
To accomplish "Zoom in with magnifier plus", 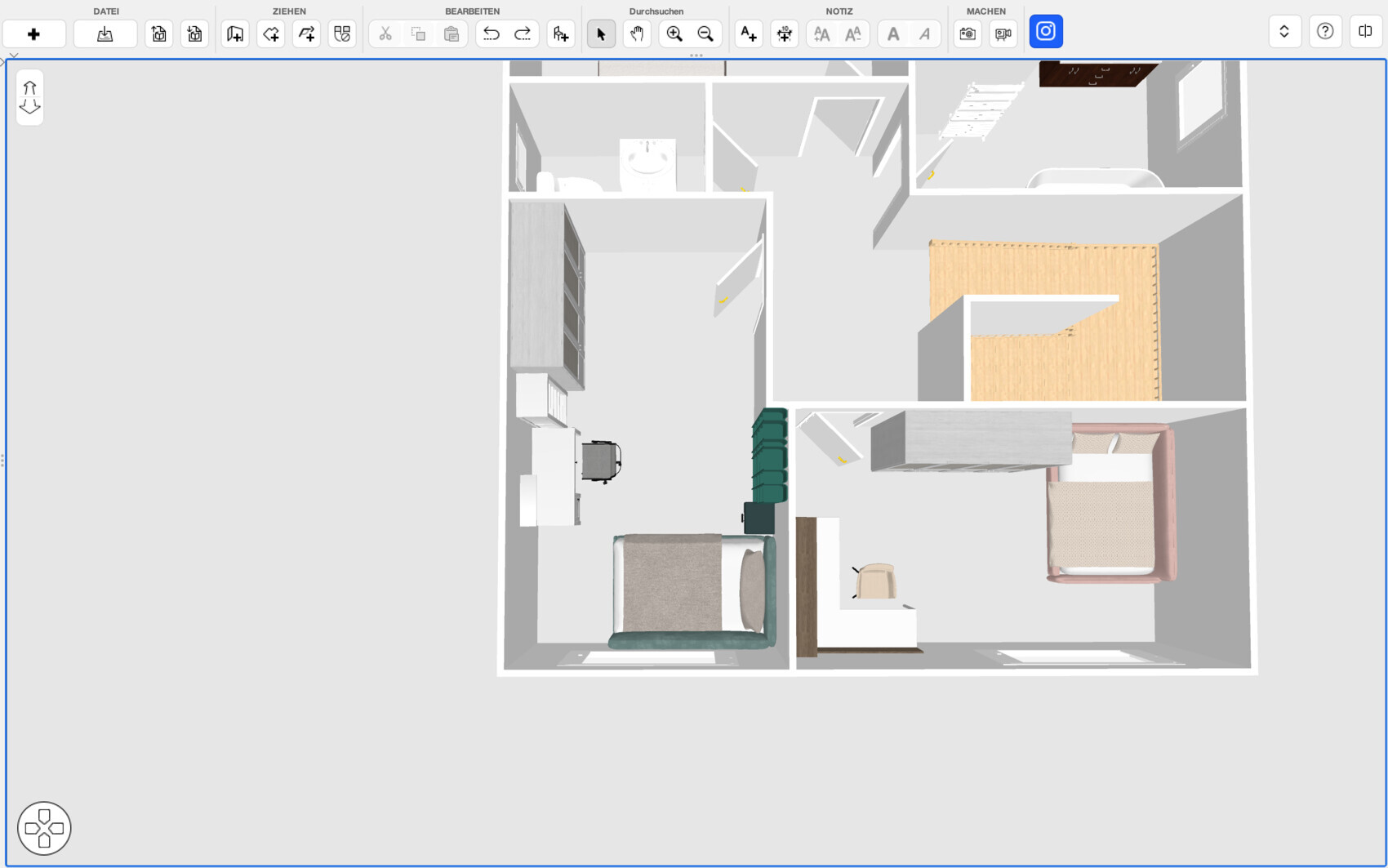I will pos(674,34).
